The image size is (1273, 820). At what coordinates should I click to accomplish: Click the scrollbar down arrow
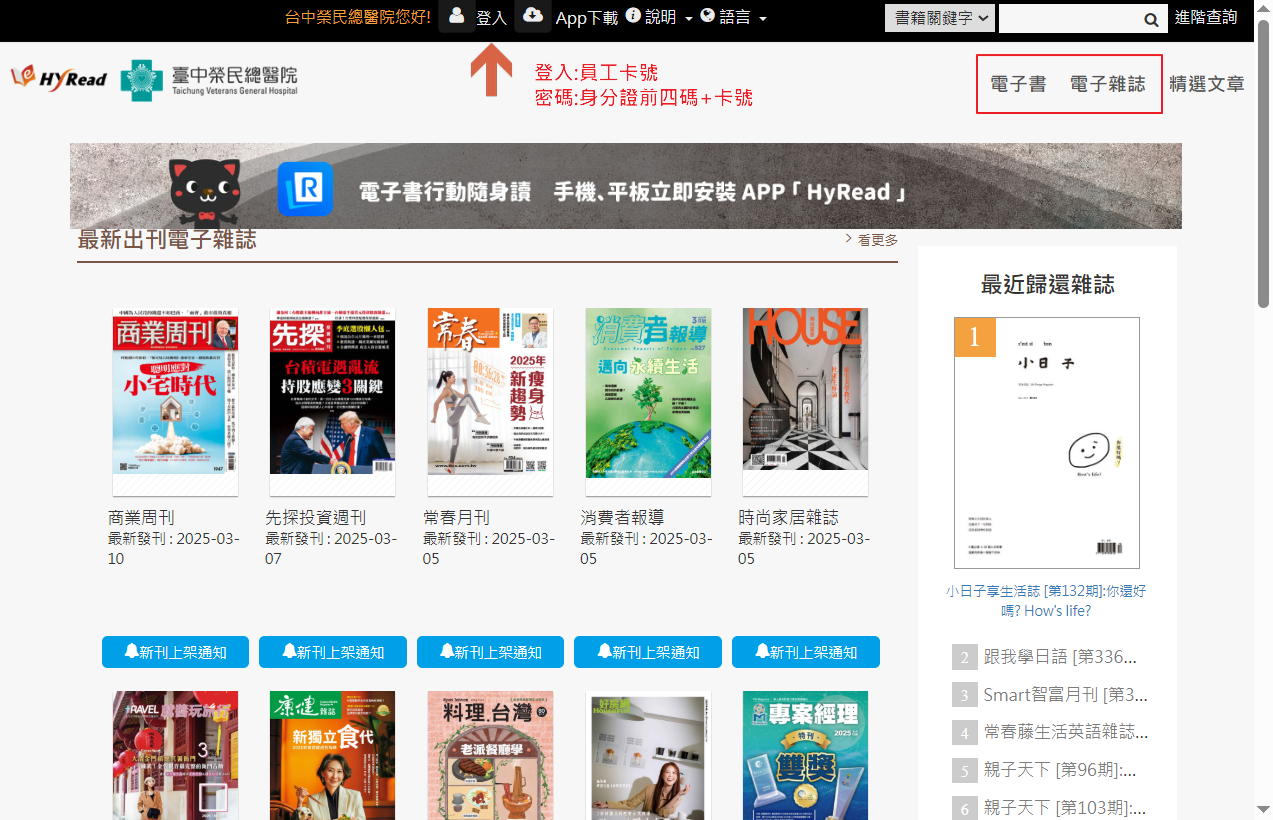tap(1264, 811)
